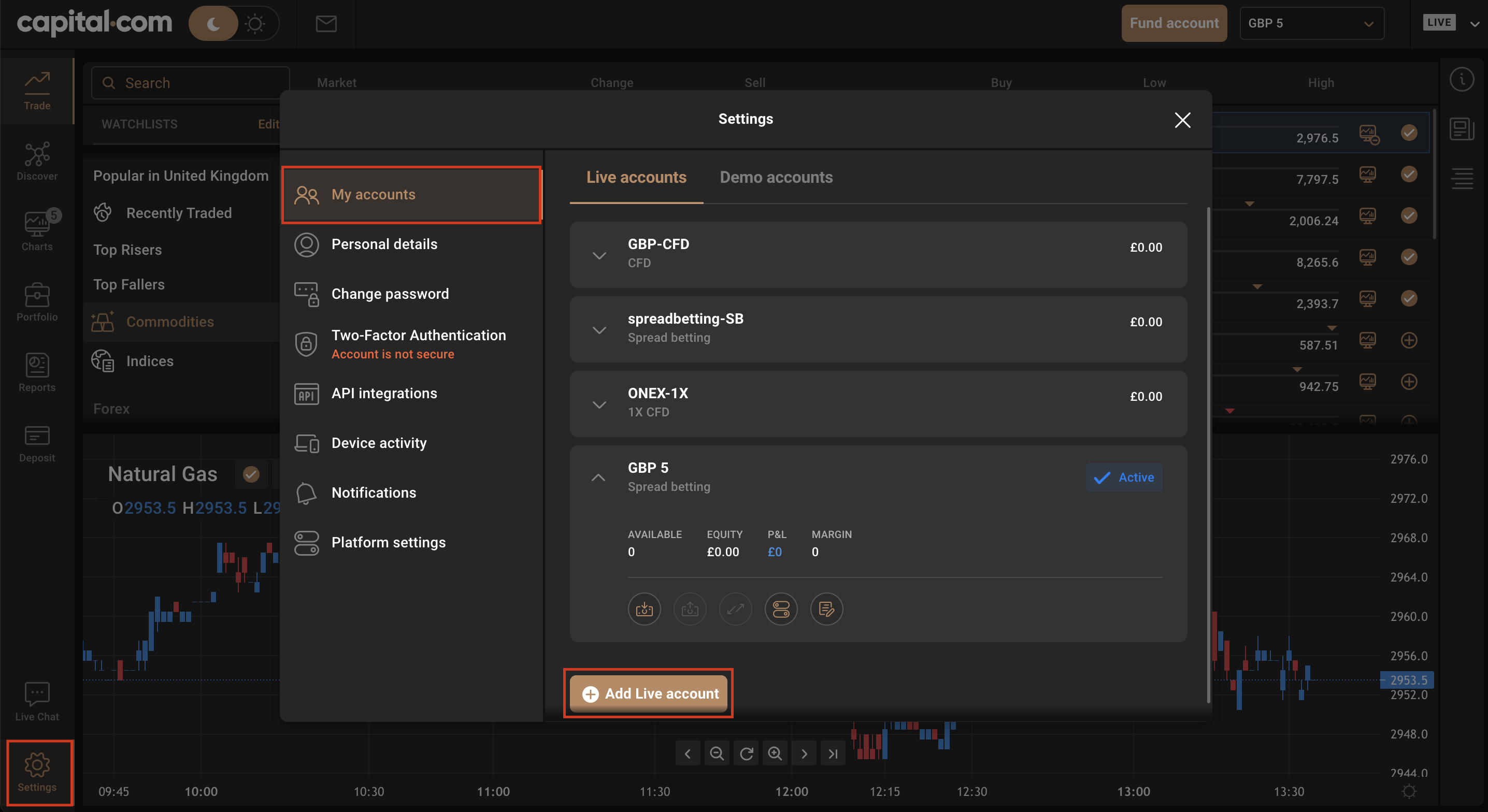Image resolution: width=1488 pixels, height=812 pixels.
Task: Open API integrations settings
Action: (x=411, y=393)
